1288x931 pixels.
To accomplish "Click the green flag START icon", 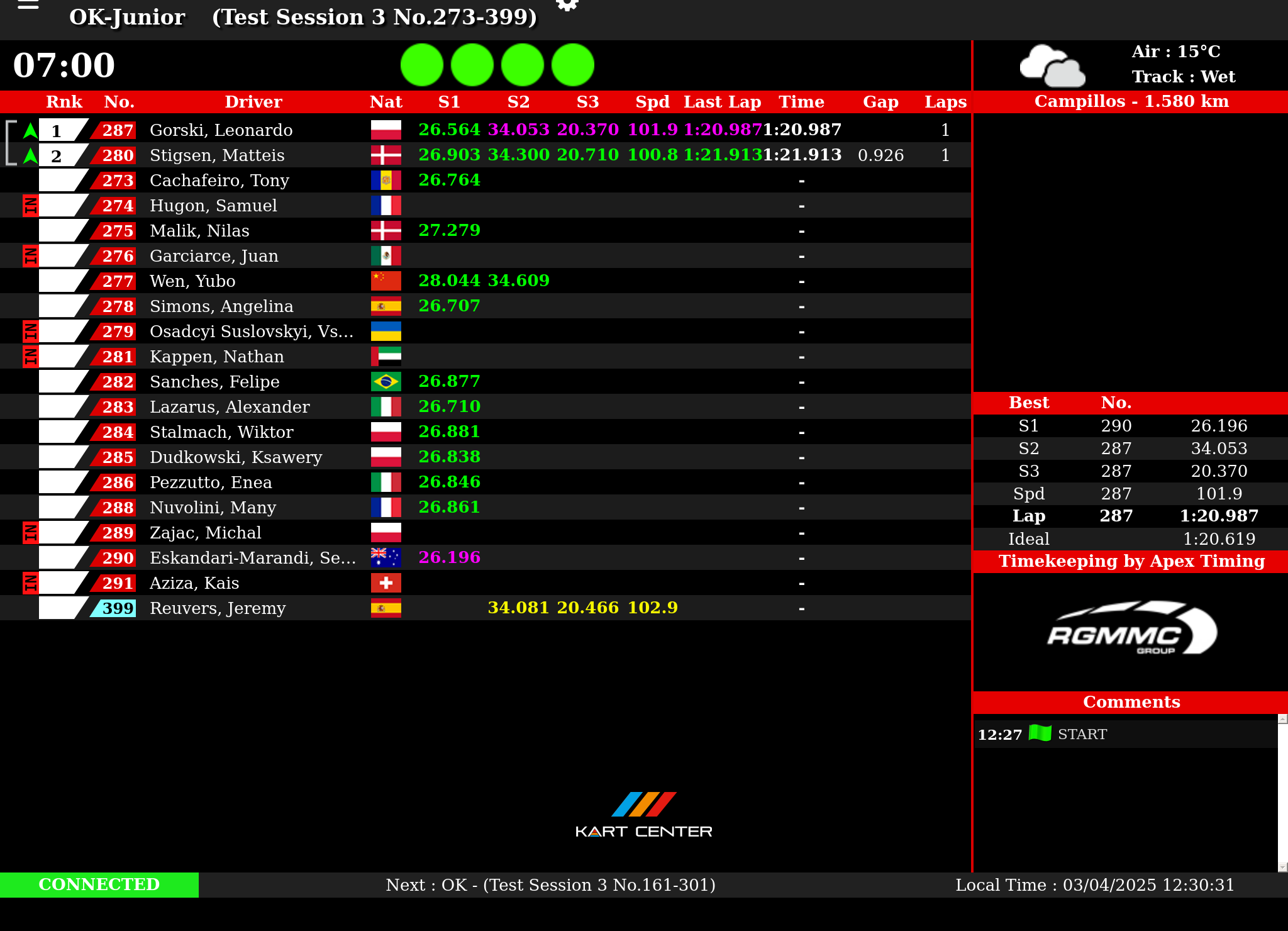I will click(1040, 733).
